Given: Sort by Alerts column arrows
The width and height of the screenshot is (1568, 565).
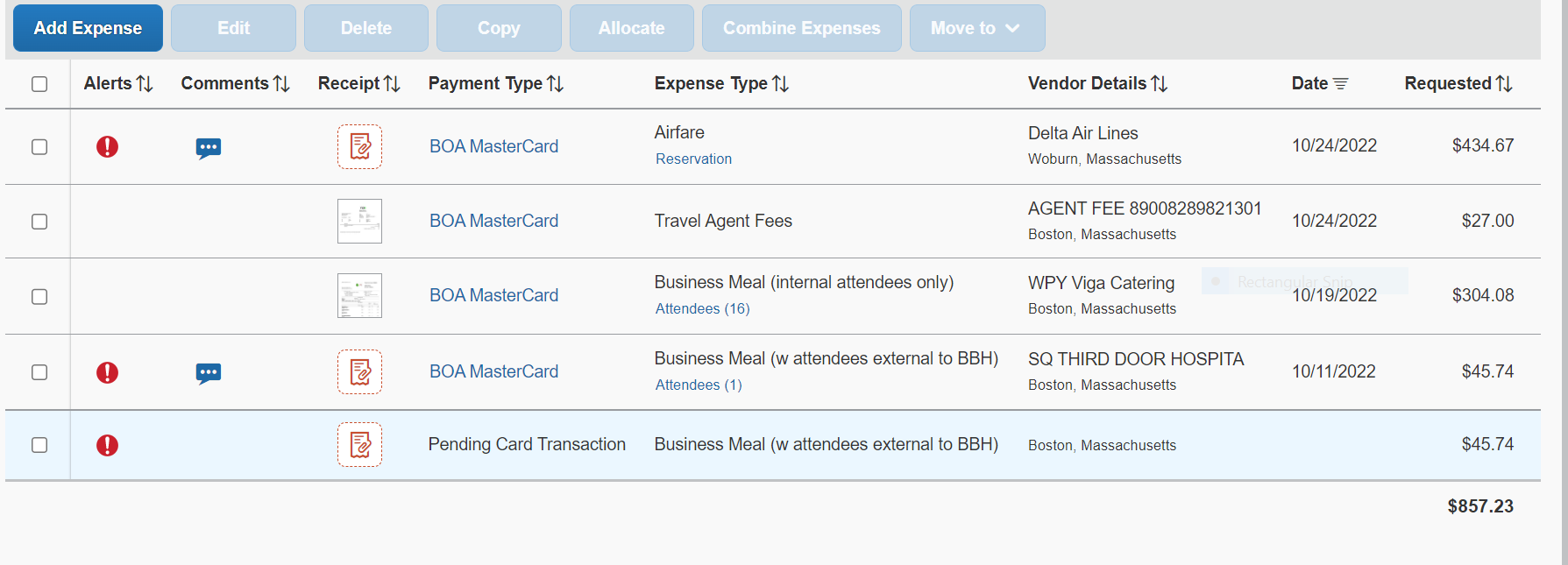Looking at the screenshot, I should tap(145, 83).
